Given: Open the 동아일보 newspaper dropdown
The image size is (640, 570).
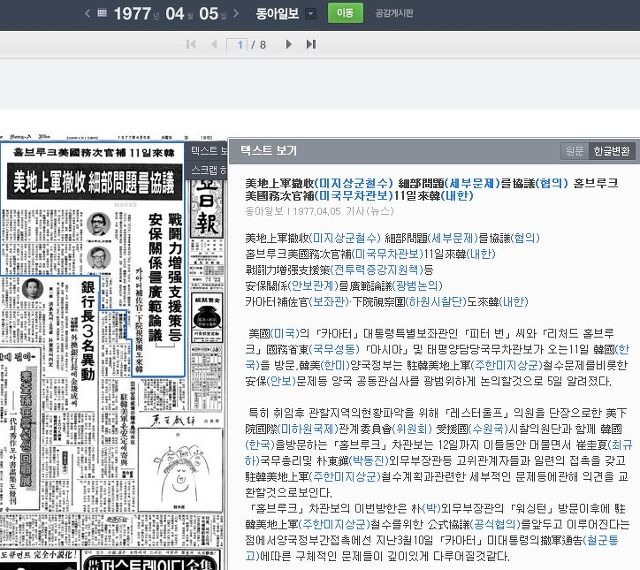Looking at the screenshot, I should 311,13.
